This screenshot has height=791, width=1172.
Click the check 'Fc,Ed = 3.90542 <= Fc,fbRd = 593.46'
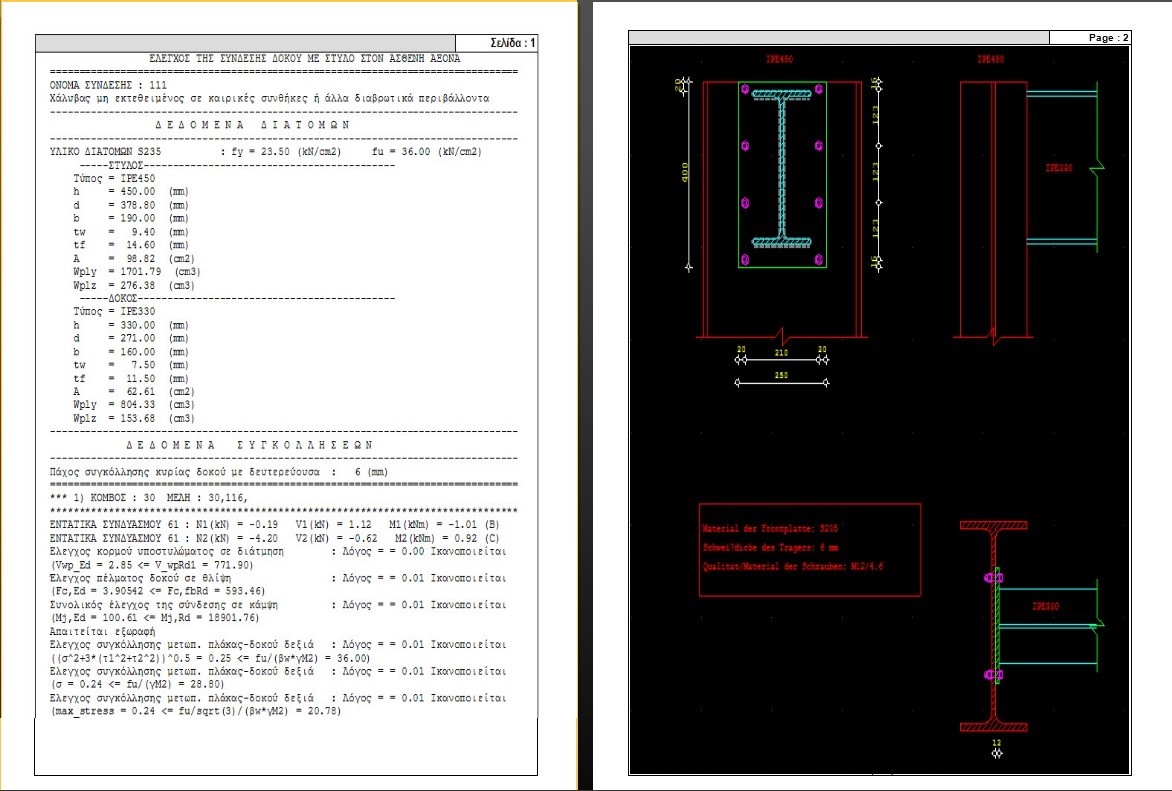158,591
